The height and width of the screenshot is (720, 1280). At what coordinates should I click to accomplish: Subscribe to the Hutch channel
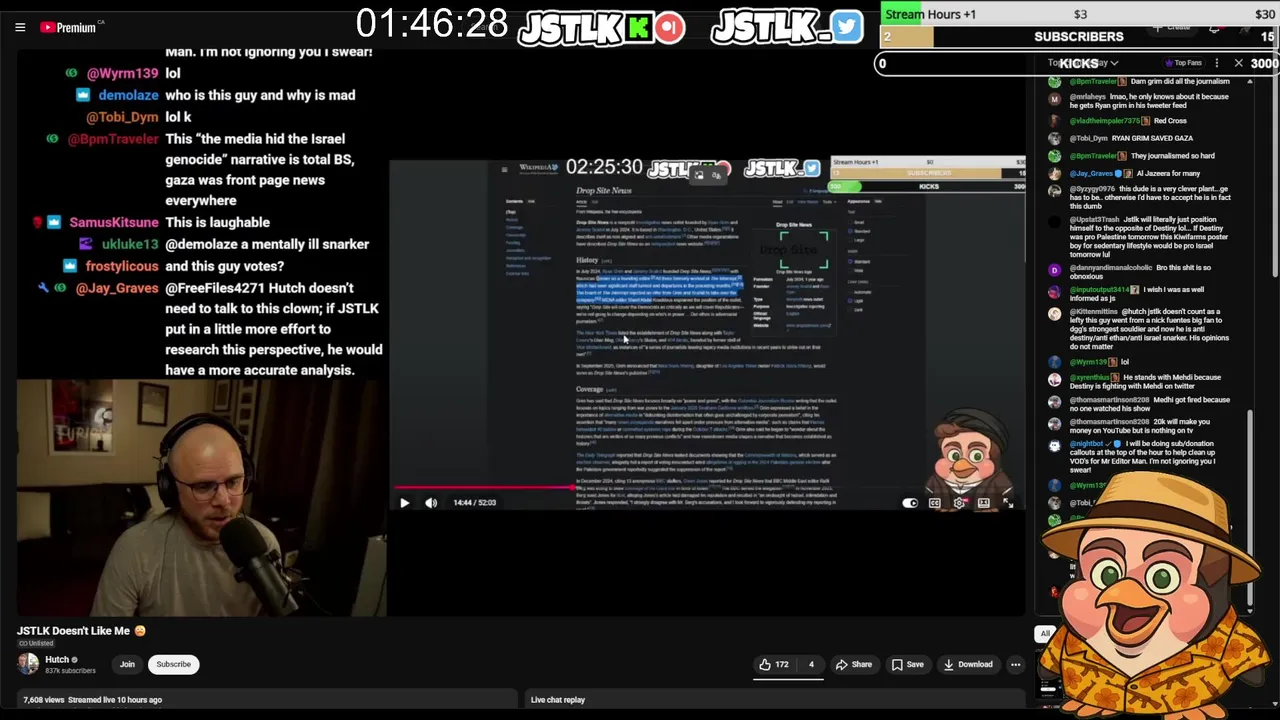point(173,664)
